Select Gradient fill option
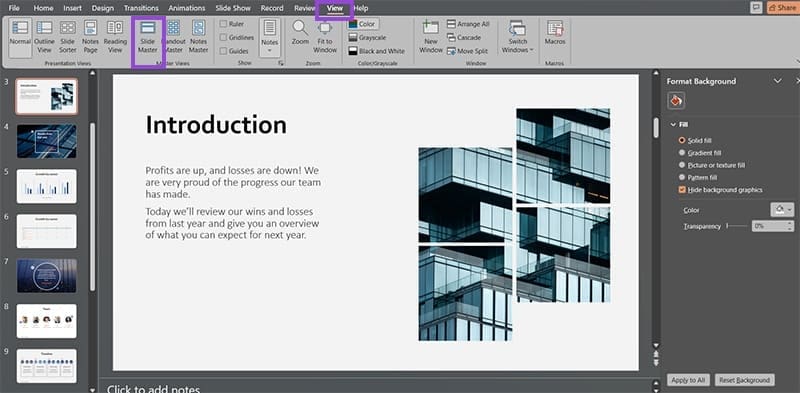The width and height of the screenshot is (800, 393). pos(682,153)
